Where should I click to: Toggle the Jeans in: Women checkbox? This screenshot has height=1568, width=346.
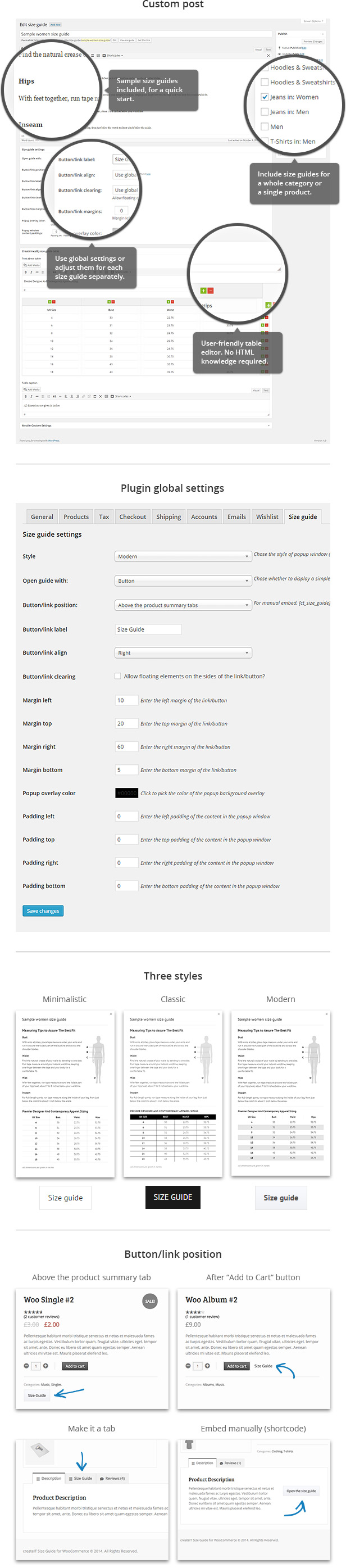[x=265, y=97]
